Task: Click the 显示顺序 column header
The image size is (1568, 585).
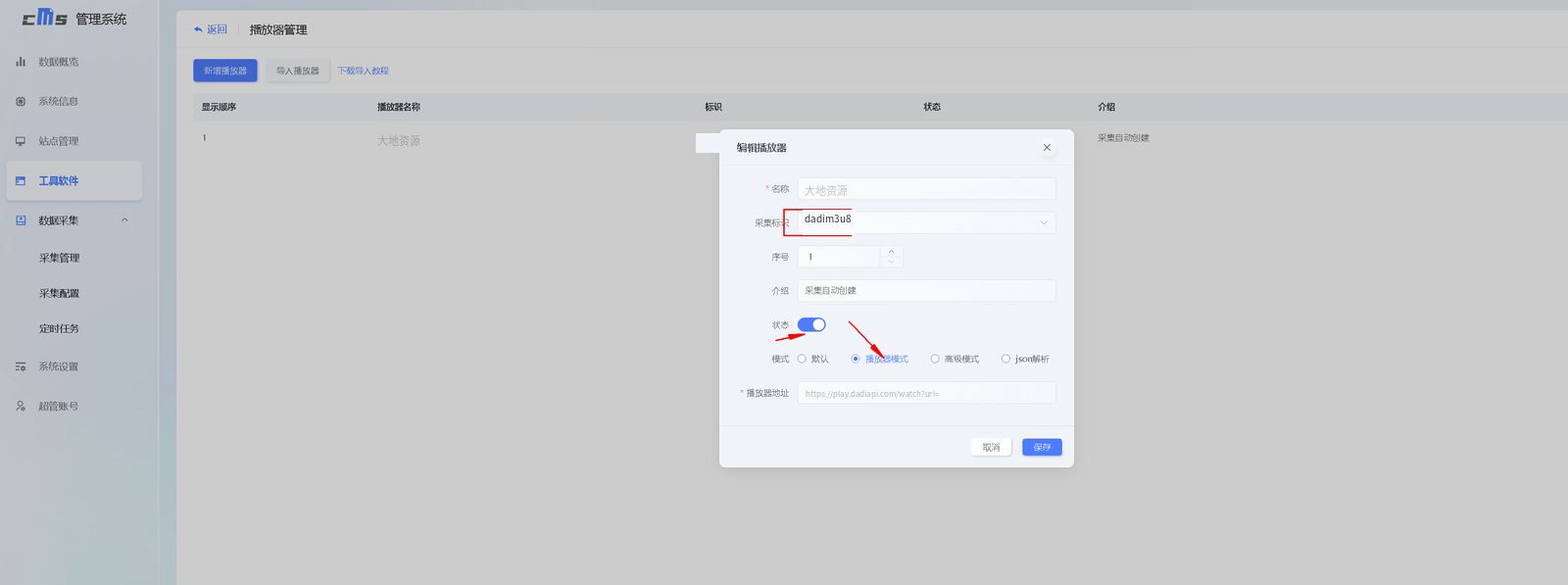Action: [219, 107]
